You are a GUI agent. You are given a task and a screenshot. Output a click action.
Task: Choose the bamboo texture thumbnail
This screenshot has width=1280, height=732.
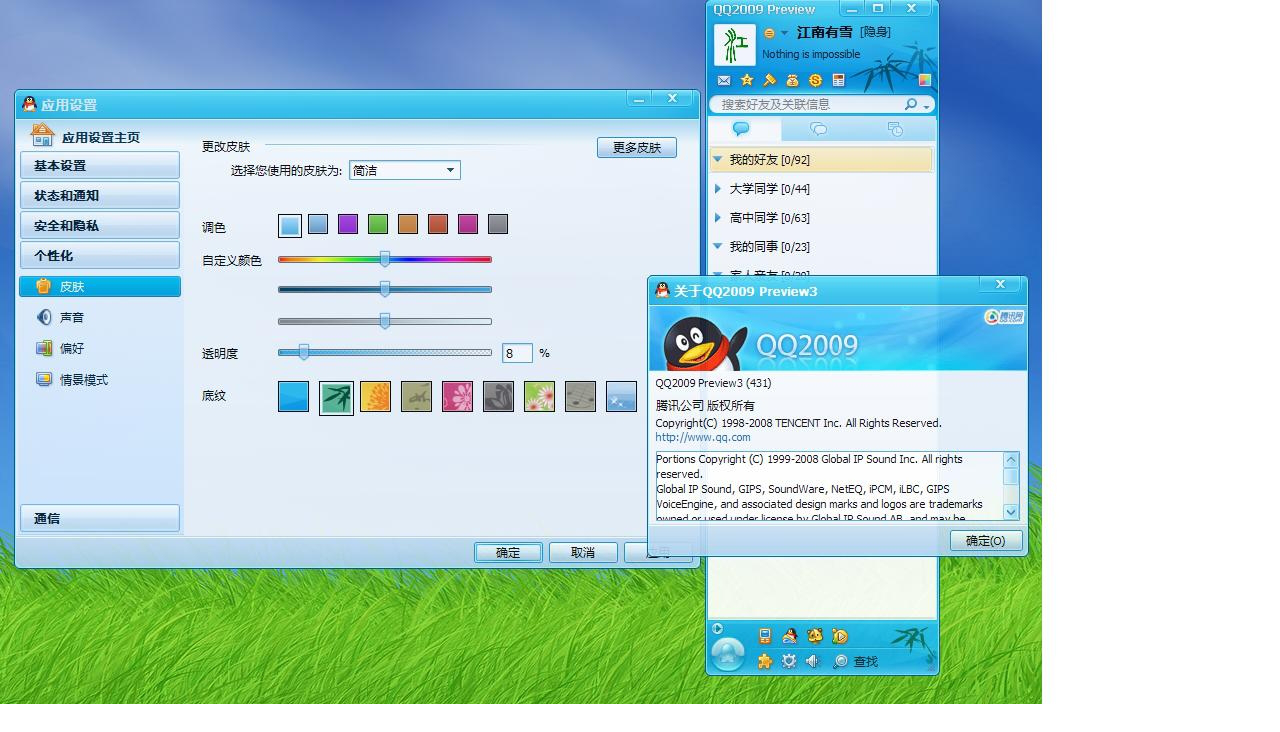336,397
